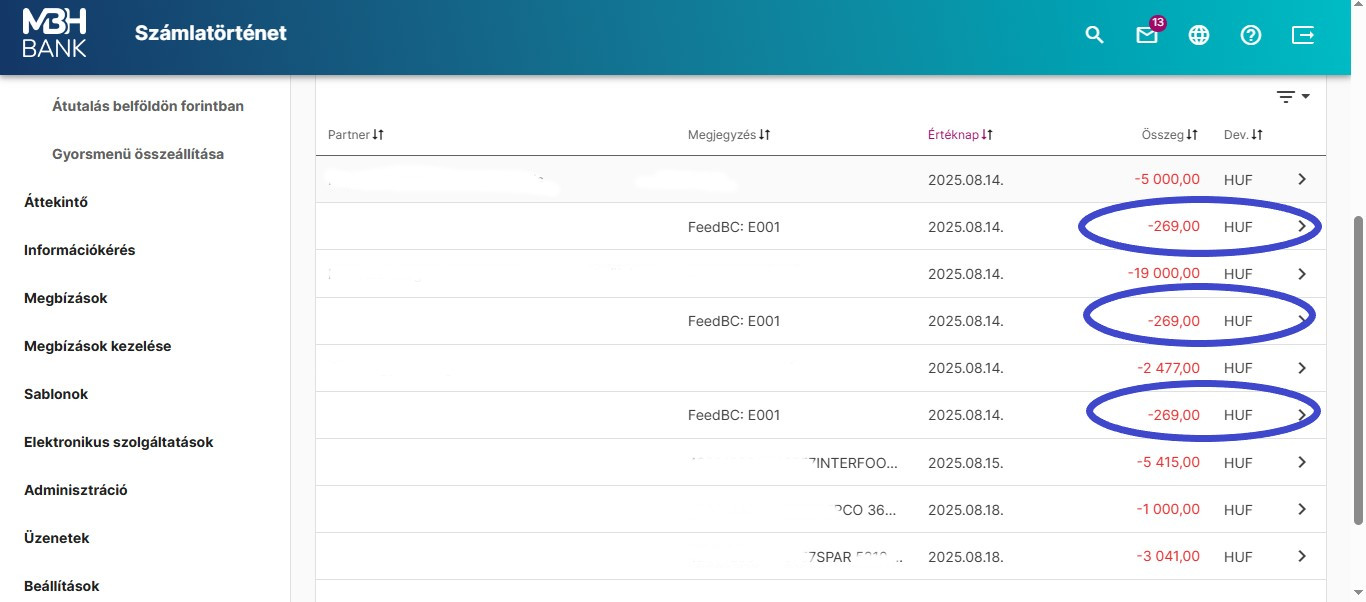Viewport: 1366px width, 602px height.
Task: Click Gyorsmenü összeállítása link
Action: point(137,154)
